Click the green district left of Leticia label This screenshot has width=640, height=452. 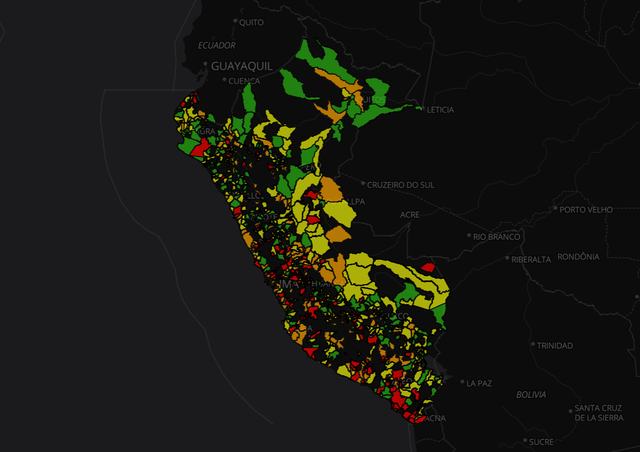(382, 113)
